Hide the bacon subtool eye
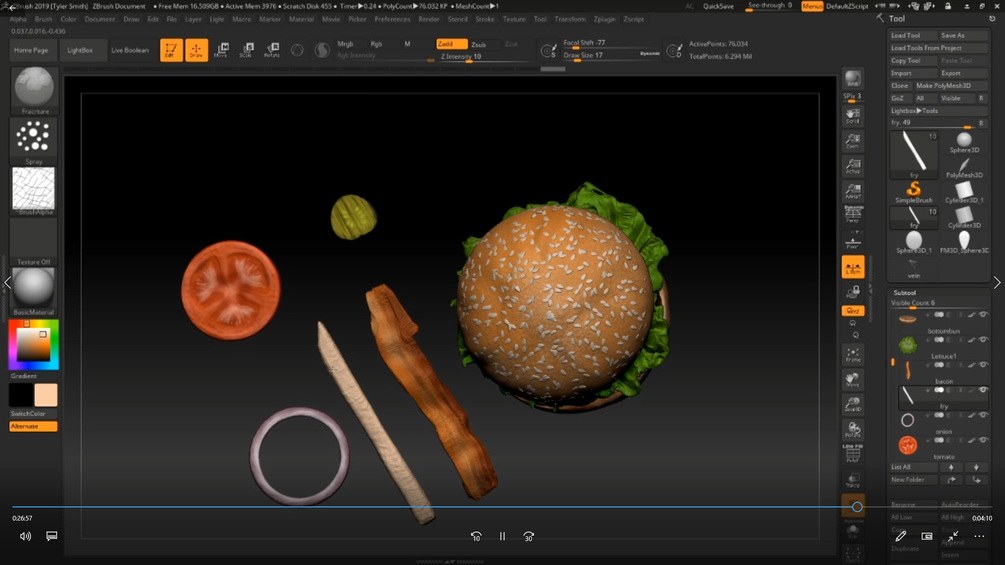 tap(983, 364)
